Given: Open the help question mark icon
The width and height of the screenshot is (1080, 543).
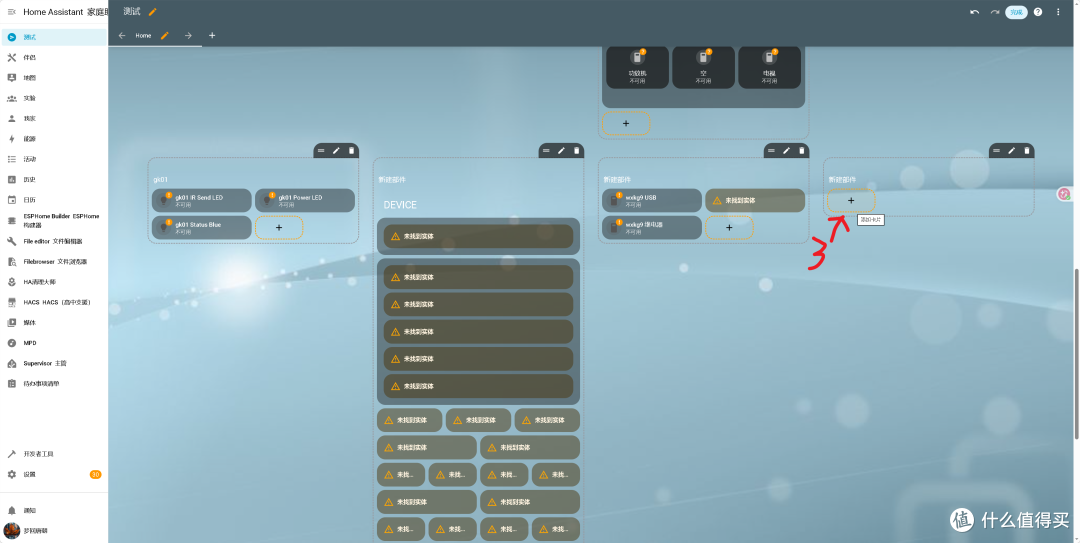Looking at the screenshot, I should pyautogui.click(x=1038, y=12).
